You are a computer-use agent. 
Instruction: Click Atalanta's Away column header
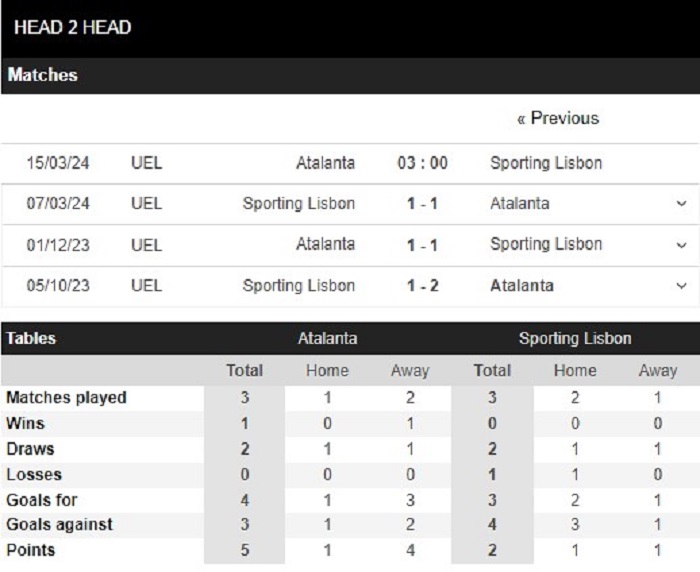pyautogui.click(x=410, y=371)
